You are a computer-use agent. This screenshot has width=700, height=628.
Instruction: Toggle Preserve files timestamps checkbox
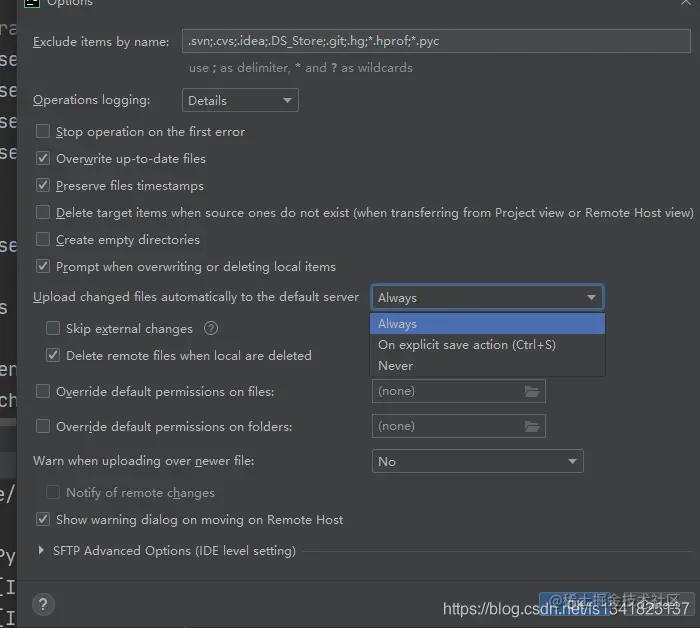43,185
